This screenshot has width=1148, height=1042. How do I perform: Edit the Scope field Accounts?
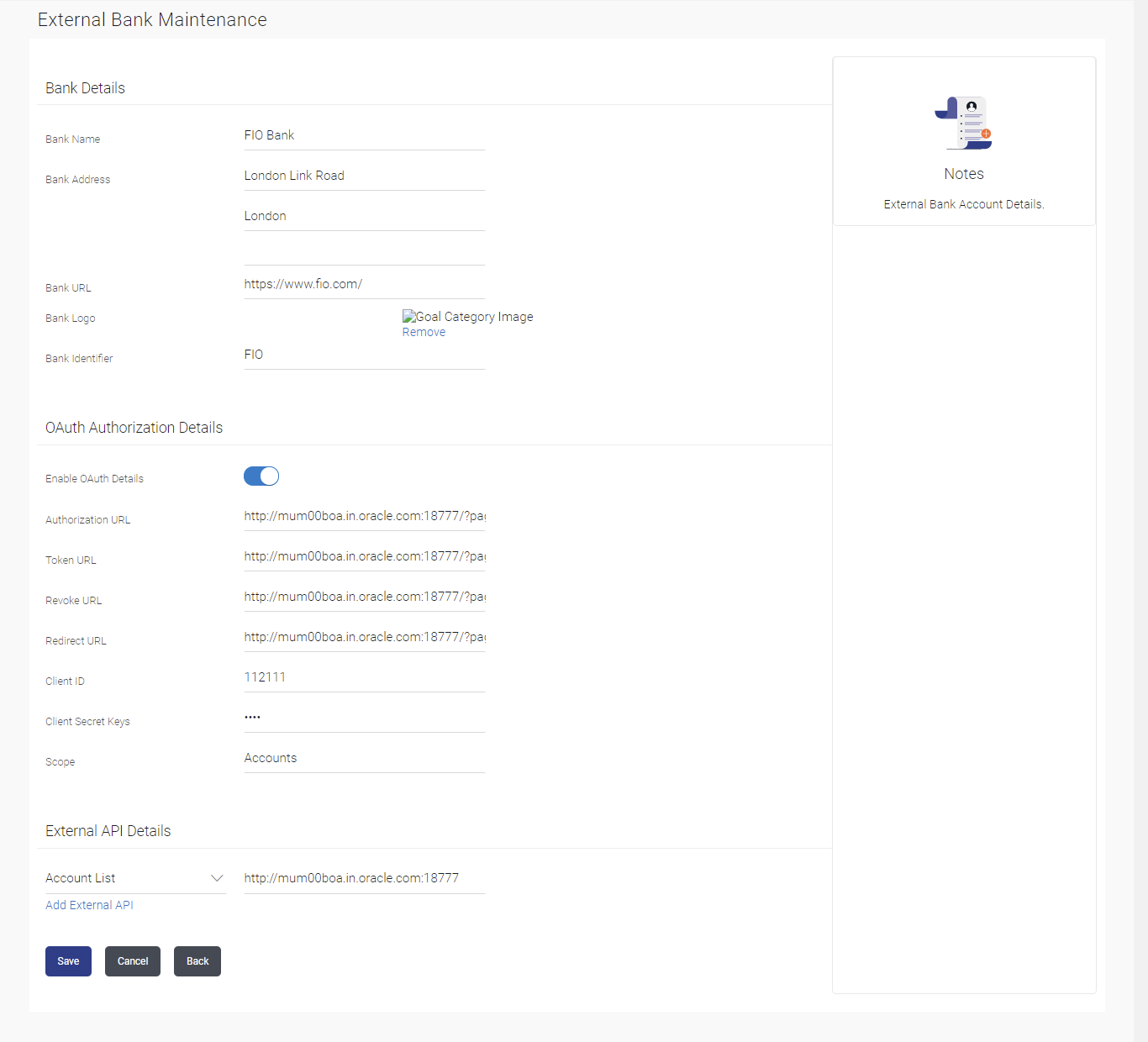point(365,758)
